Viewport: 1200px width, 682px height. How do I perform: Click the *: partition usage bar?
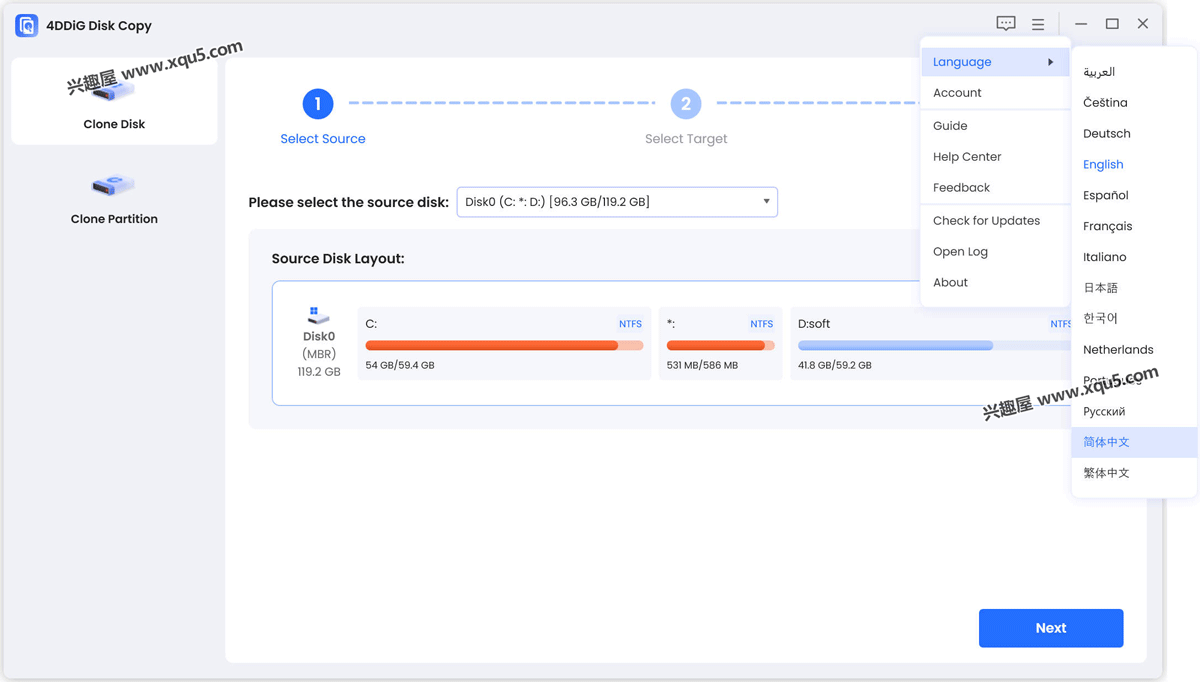pos(720,345)
